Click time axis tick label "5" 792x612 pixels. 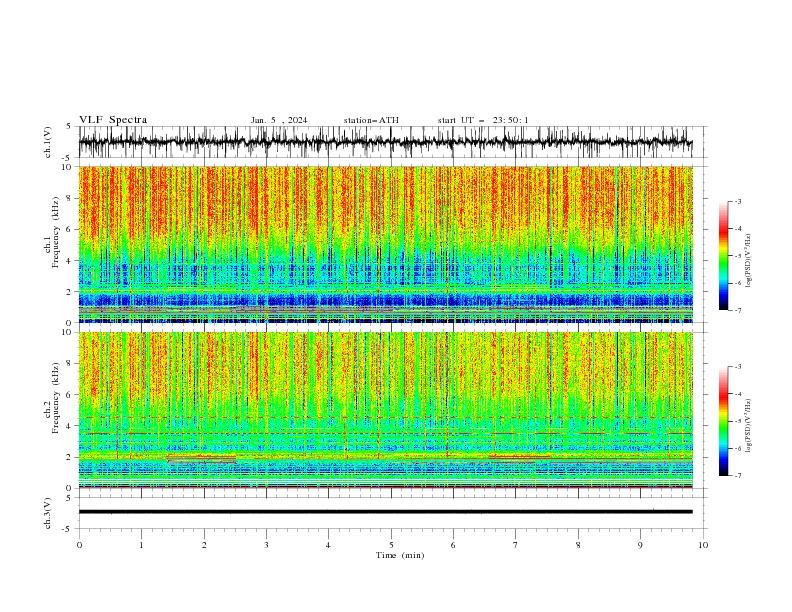click(391, 545)
